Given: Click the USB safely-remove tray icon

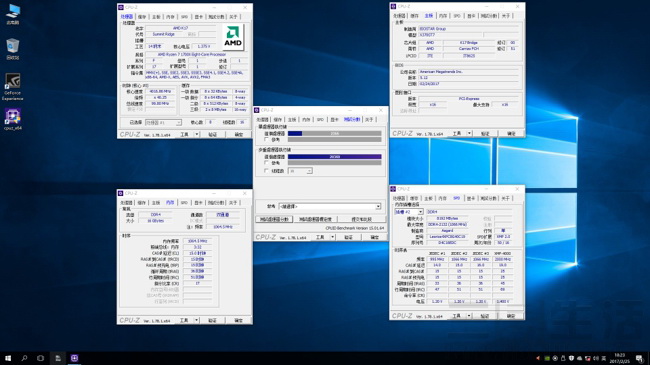Looking at the screenshot, I should [563, 358].
